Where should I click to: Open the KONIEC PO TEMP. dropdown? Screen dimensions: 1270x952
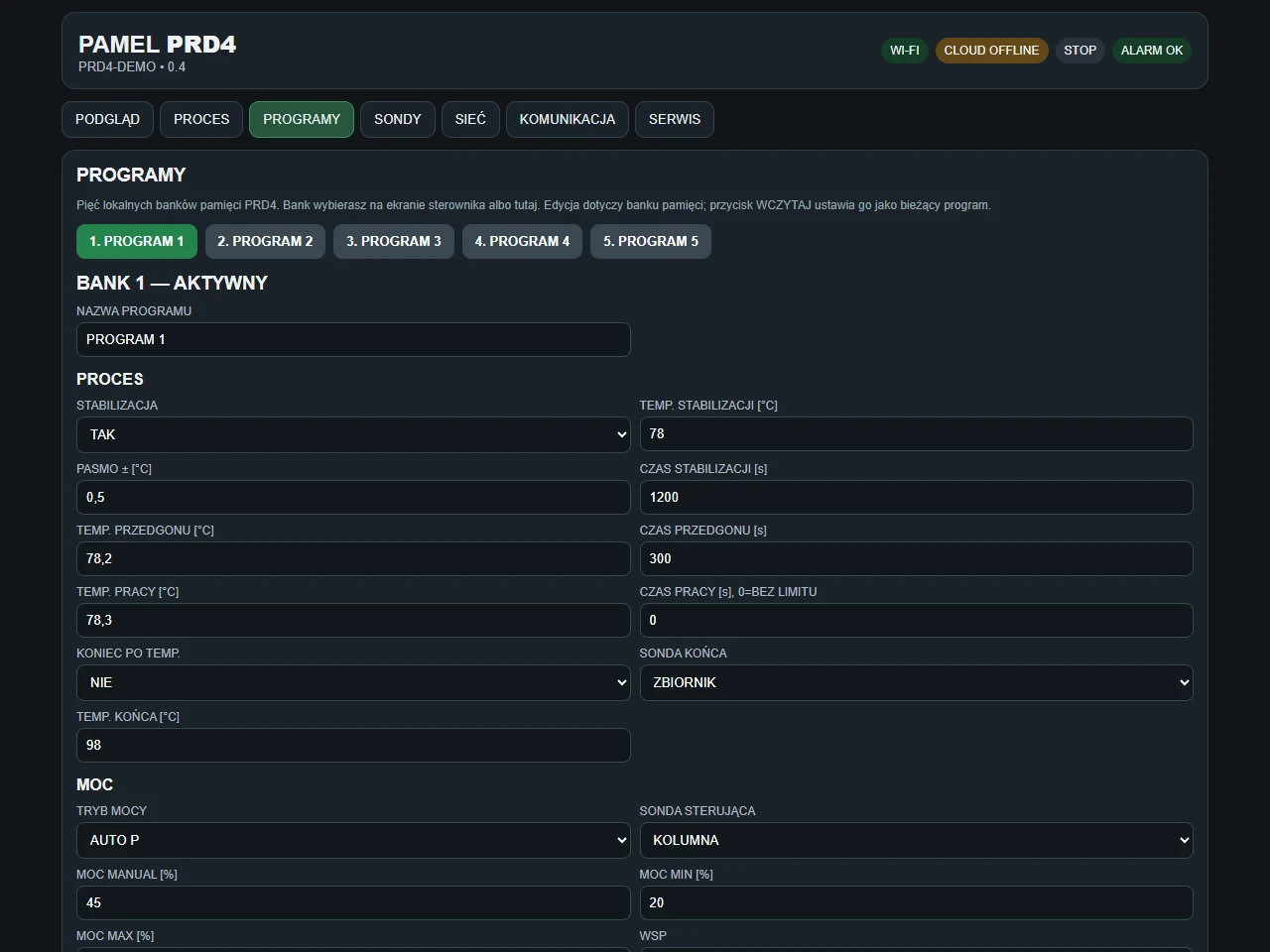pos(353,682)
